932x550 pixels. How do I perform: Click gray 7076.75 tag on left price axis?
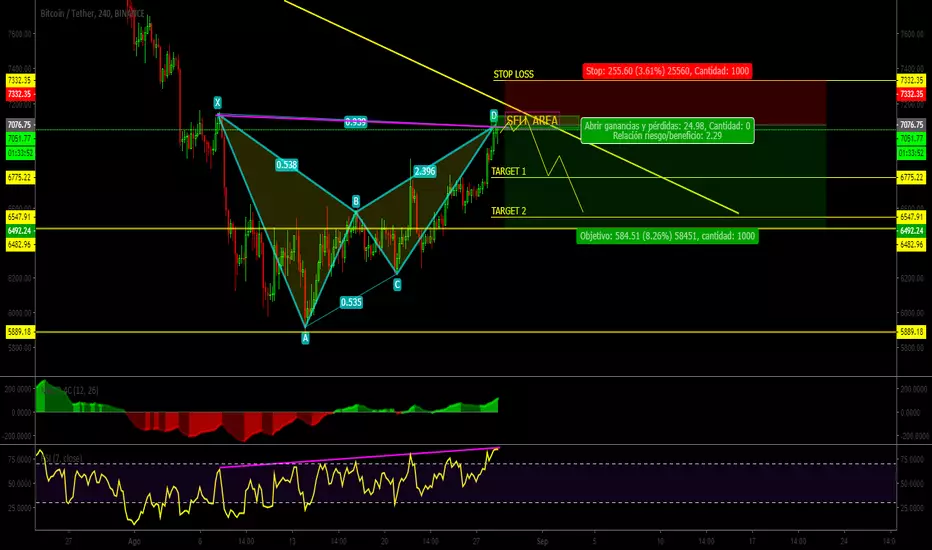[x=20, y=125]
